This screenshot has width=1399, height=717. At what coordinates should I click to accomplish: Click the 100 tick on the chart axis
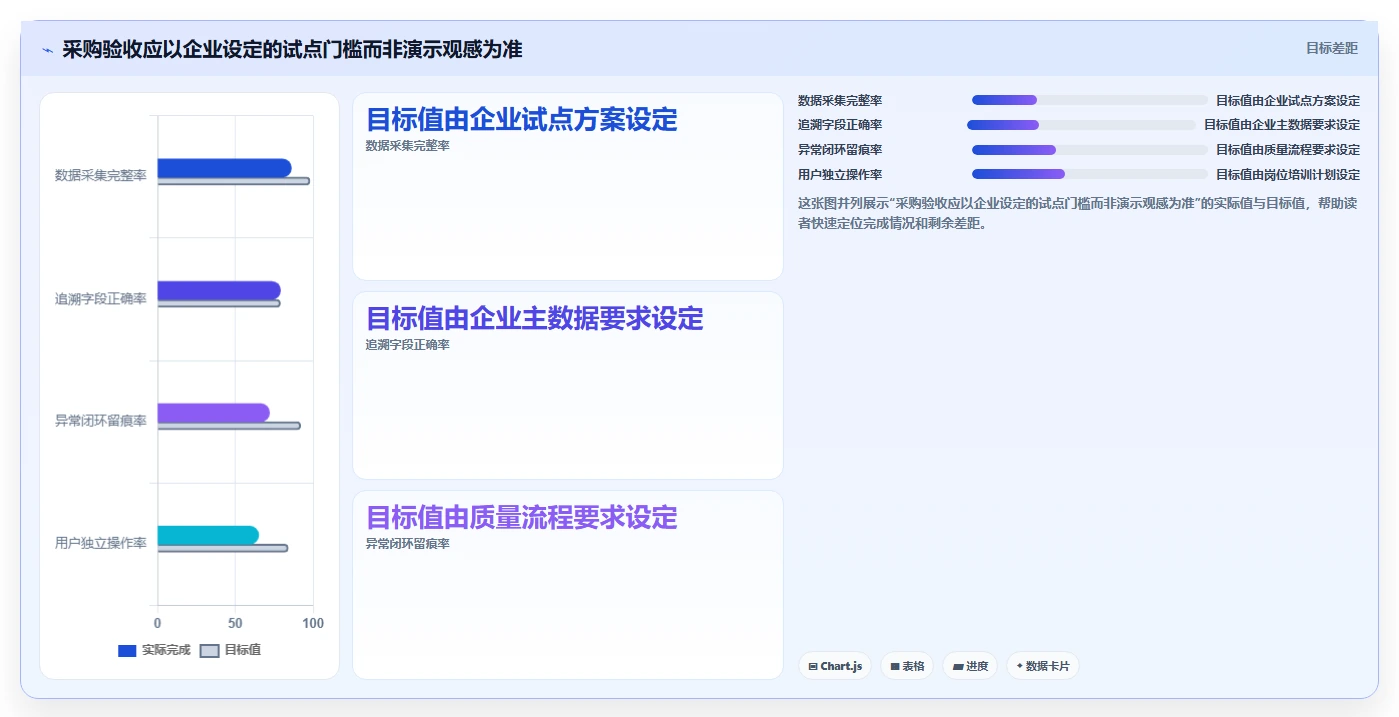(313, 623)
